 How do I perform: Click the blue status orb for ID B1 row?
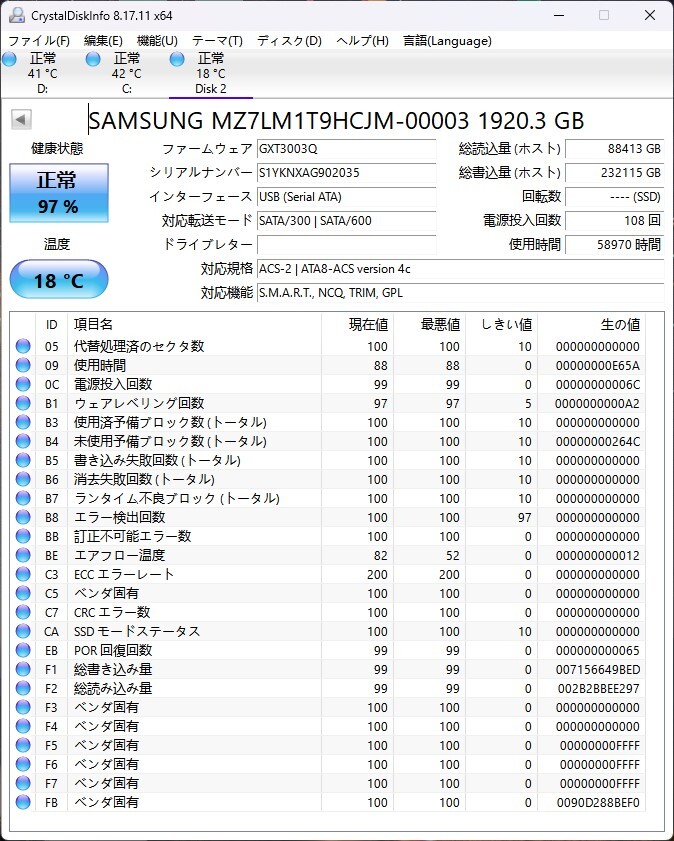click(x=23, y=403)
